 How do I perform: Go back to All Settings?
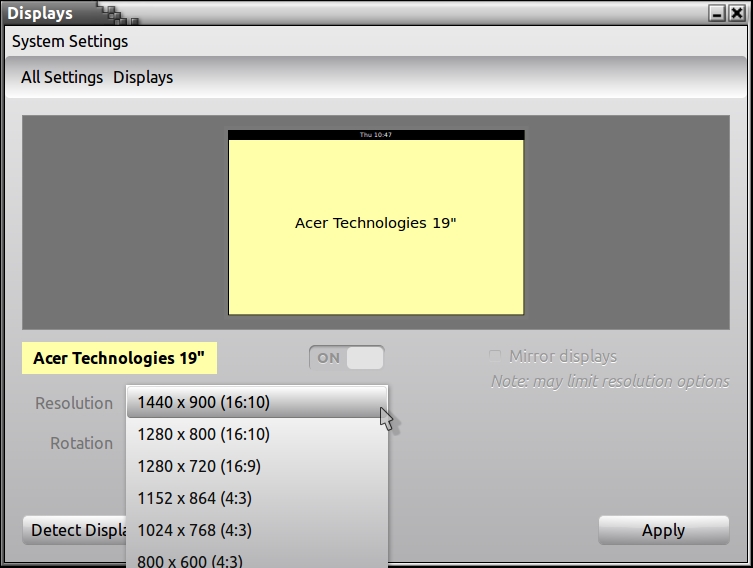pos(62,77)
